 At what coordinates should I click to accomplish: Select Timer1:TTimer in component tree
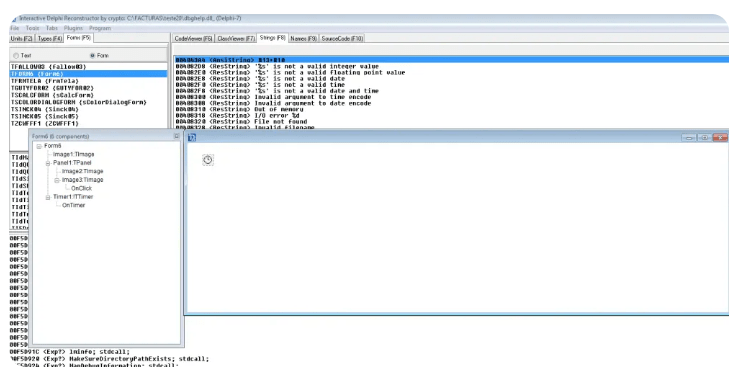tap(73, 197)
